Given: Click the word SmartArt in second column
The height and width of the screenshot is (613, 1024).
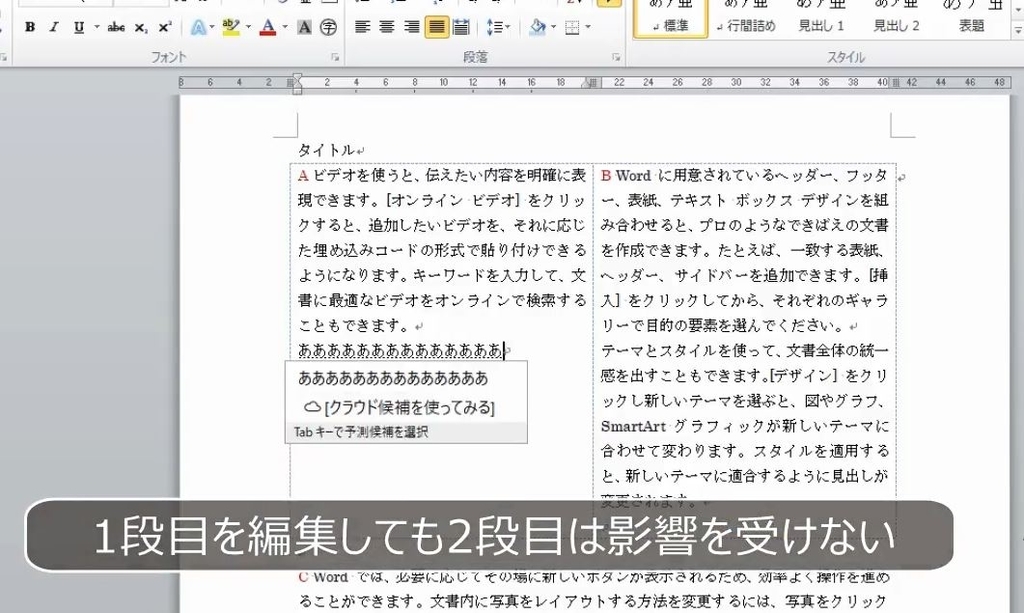Looking at the screenshot, I should coord(633,426).
